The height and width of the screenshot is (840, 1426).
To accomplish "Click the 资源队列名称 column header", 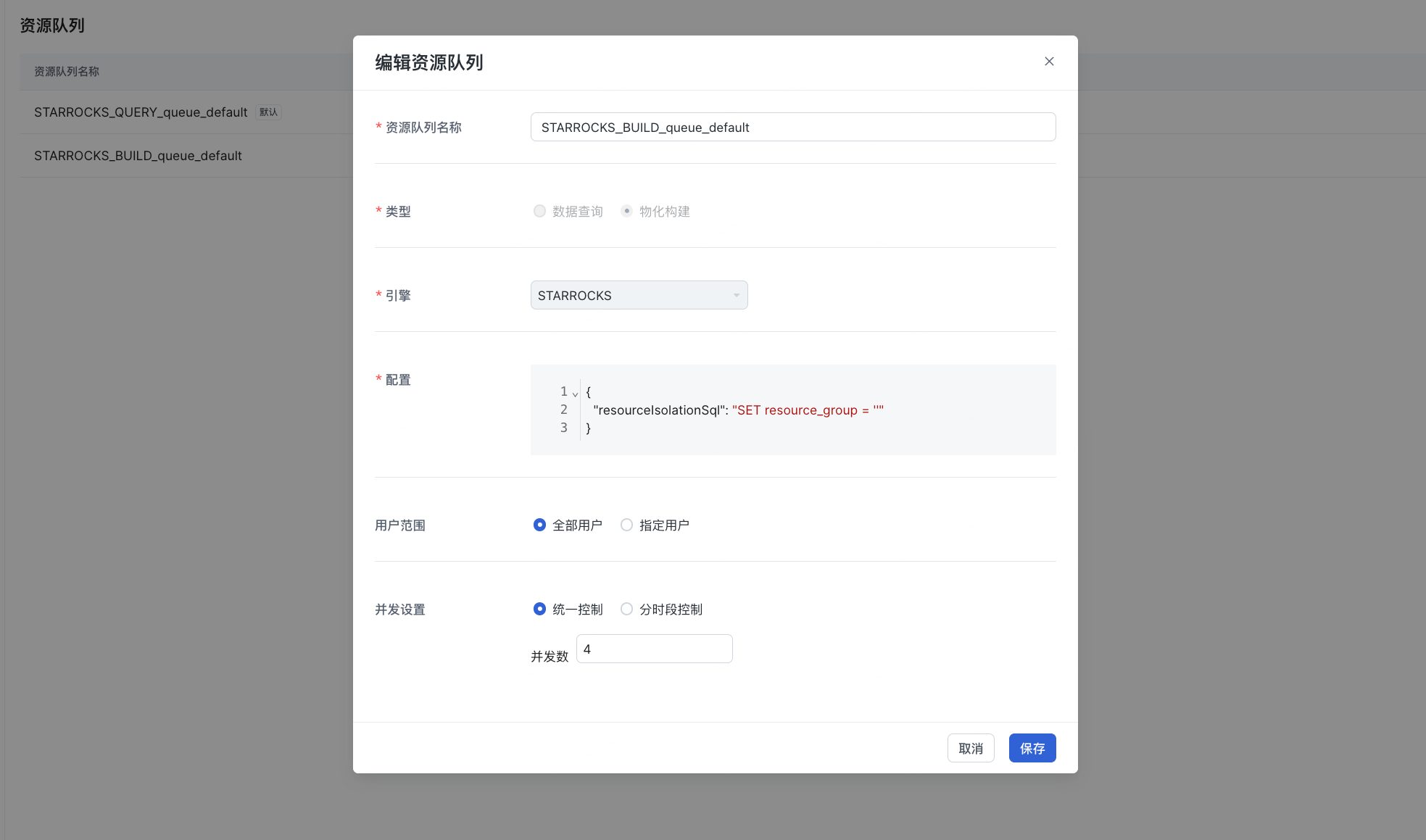I will point(67,72).
